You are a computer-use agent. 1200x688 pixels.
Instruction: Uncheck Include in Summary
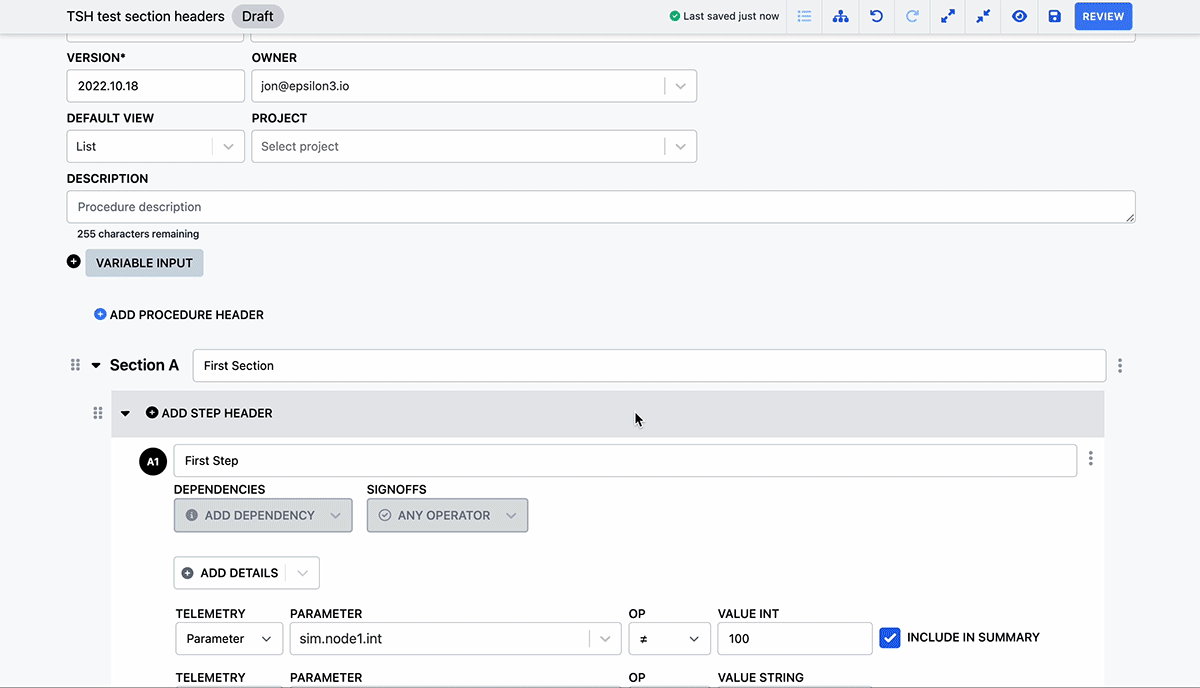[890, 637]
